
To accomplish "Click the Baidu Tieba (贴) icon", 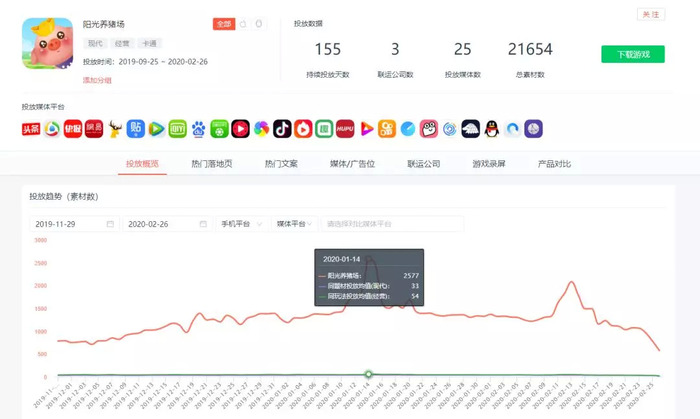I will (x=136, y=129).
